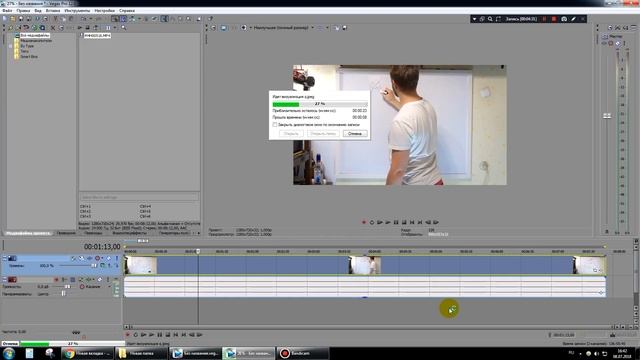Click Отмена button in bottom status bar
The width and height of the screenshot is (640, 360).
coord(10,344)
